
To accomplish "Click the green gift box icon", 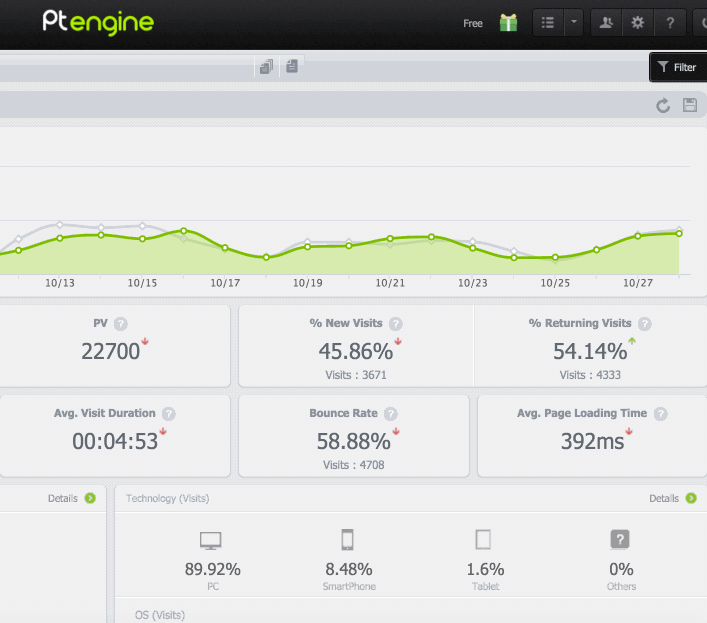I will (508, 23).
